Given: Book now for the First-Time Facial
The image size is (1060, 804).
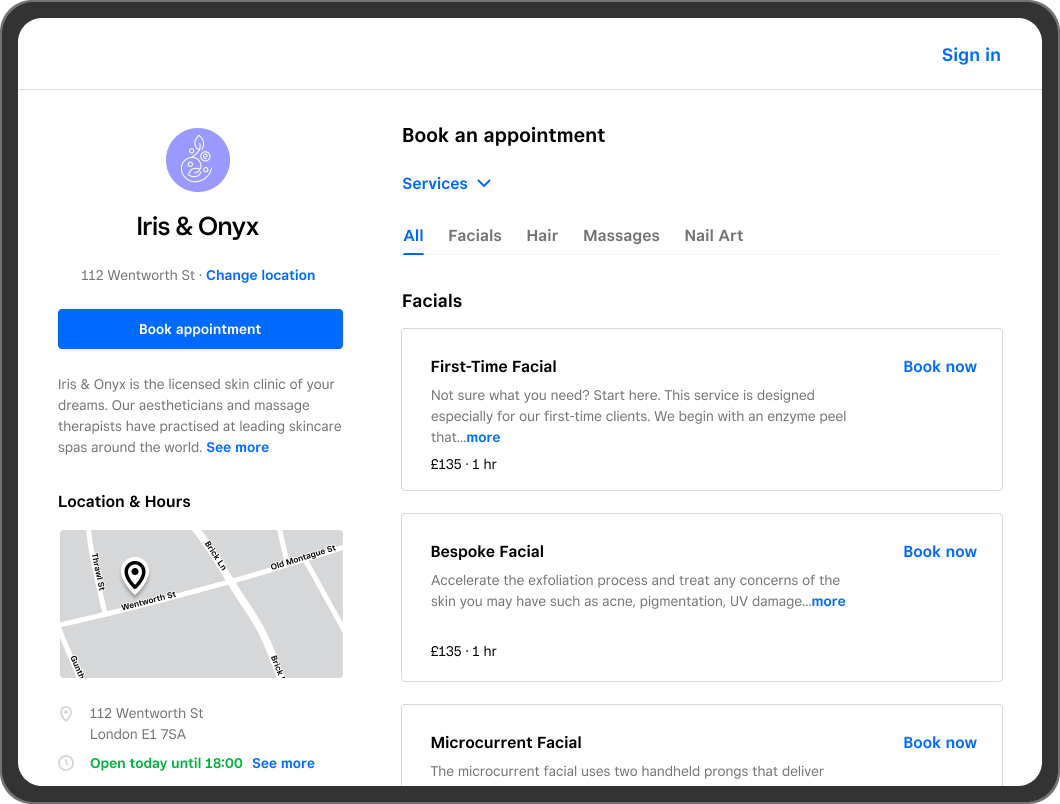Looking at the screenshot, I should [x=939, y=366].
